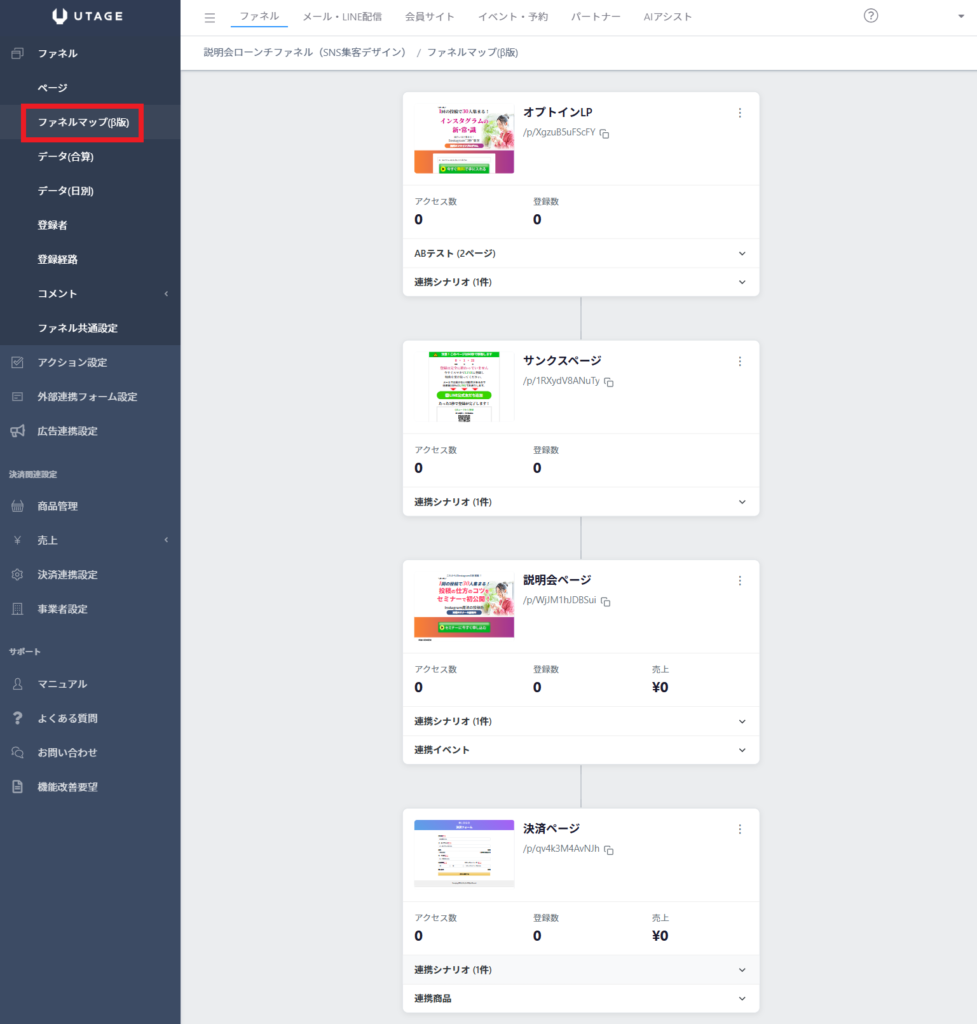Switch to 会員サイト tab

429,17
